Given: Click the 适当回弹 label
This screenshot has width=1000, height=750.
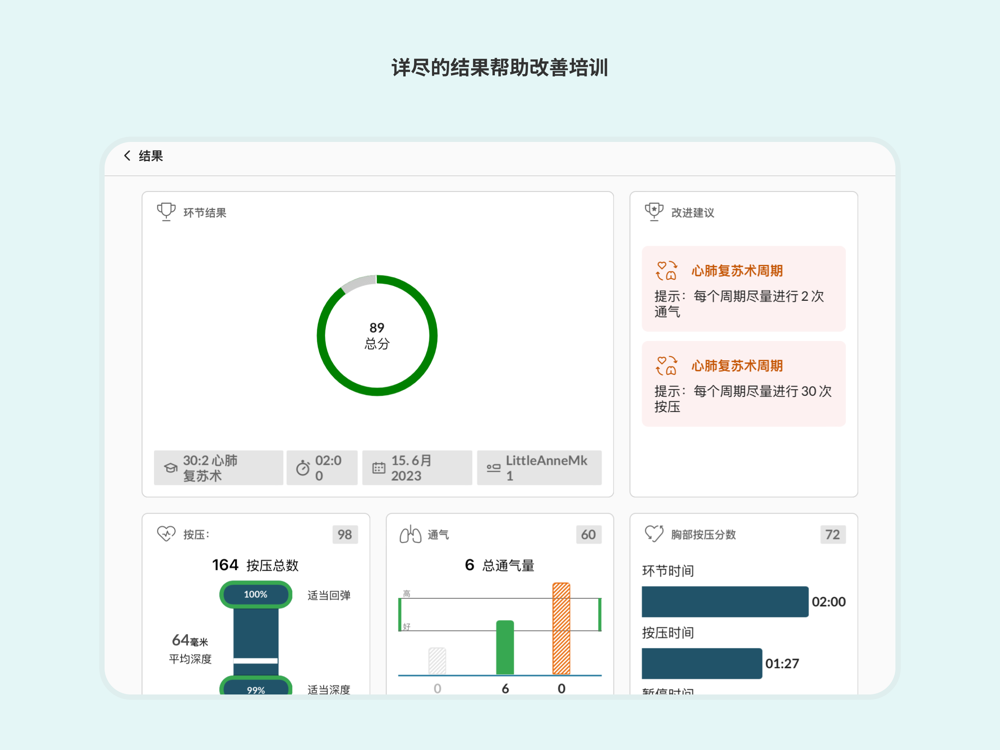Looking at the screenshot, I should [329, 595].
